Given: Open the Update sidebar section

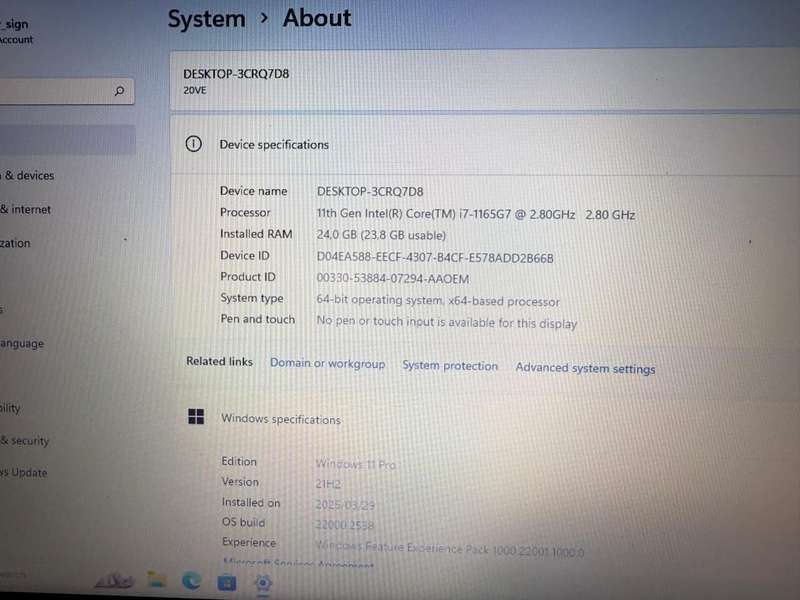Looking at the screenshot, I should pyautogui.click(x=23, y=473).
